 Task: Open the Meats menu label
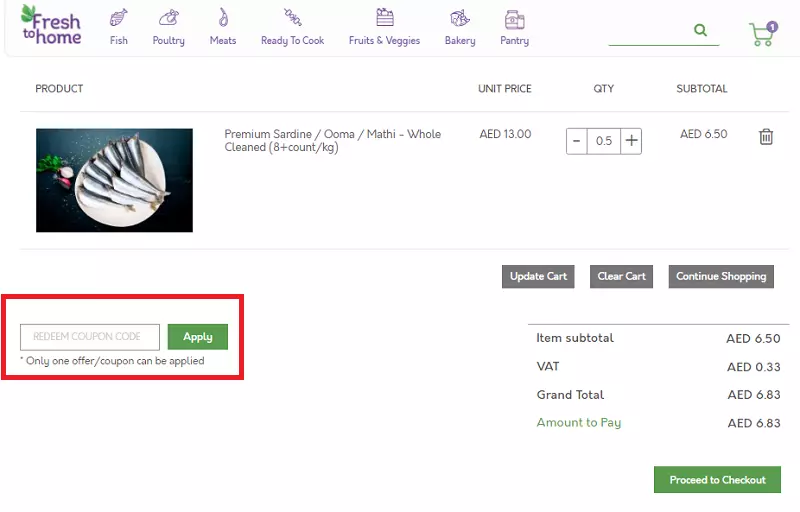223,40
